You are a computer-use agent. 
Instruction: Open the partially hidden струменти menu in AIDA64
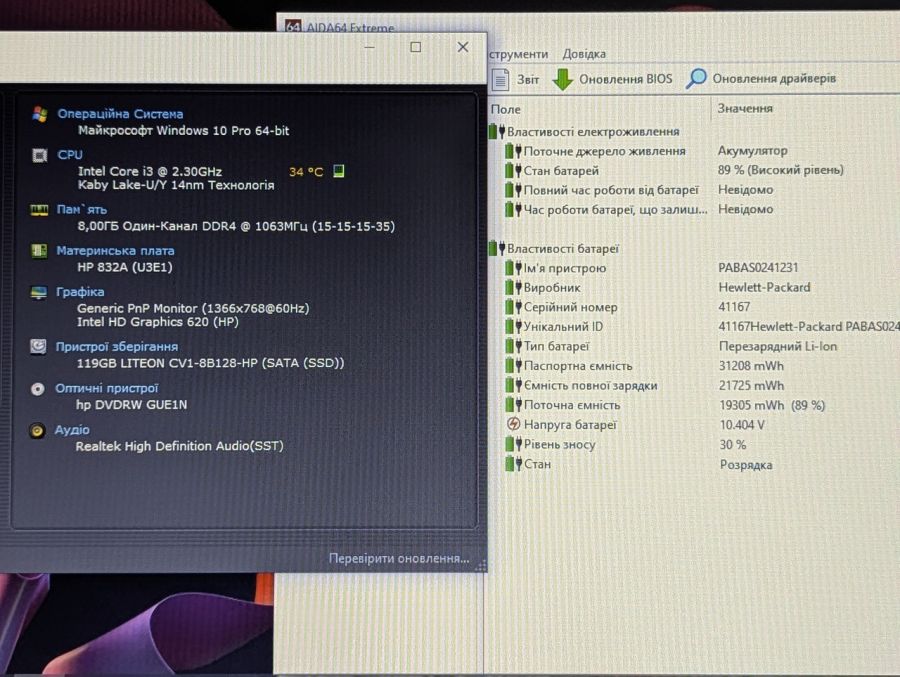click(x=518, y=54)
